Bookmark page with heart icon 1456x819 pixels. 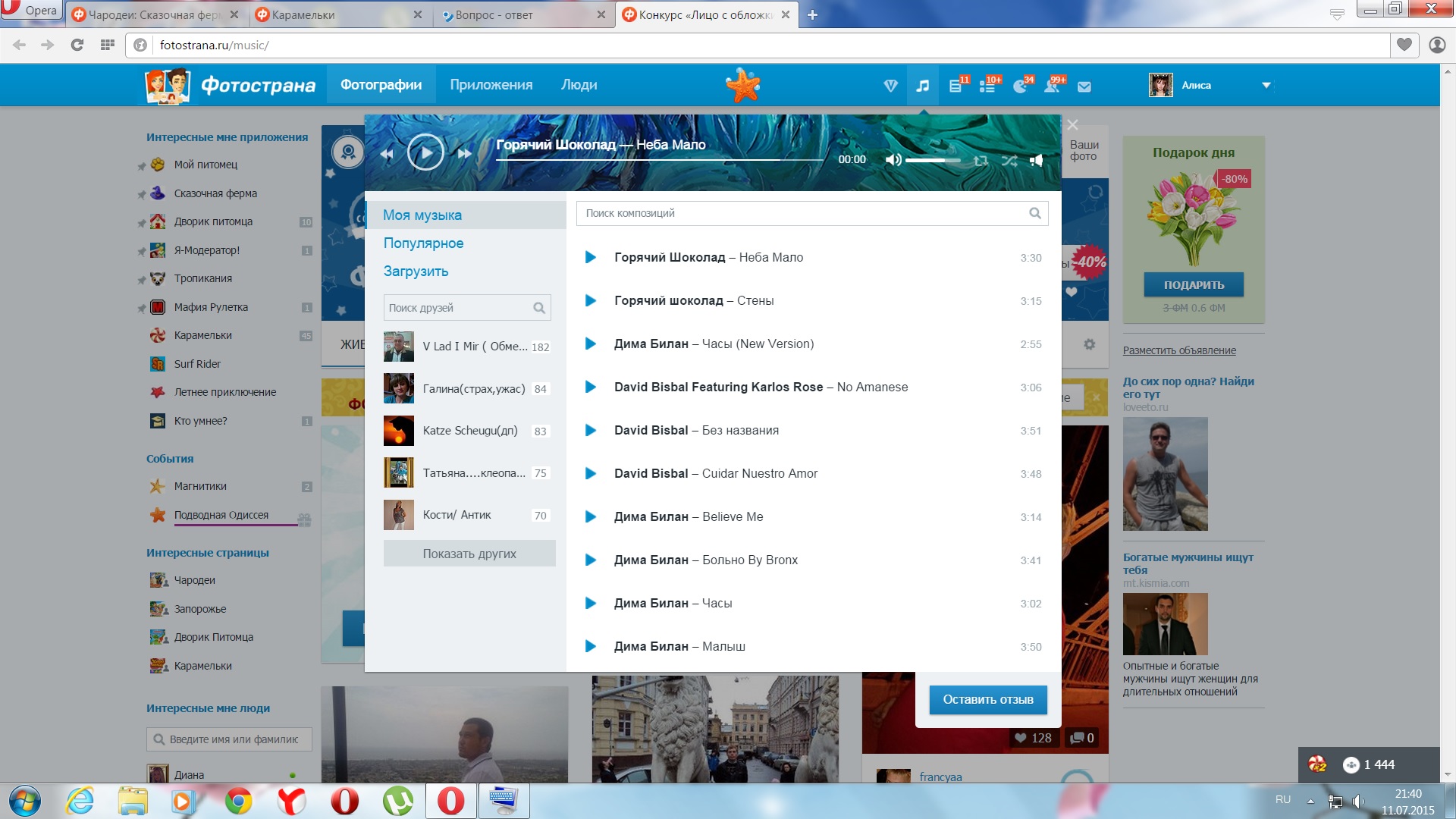coord(1404,45)
